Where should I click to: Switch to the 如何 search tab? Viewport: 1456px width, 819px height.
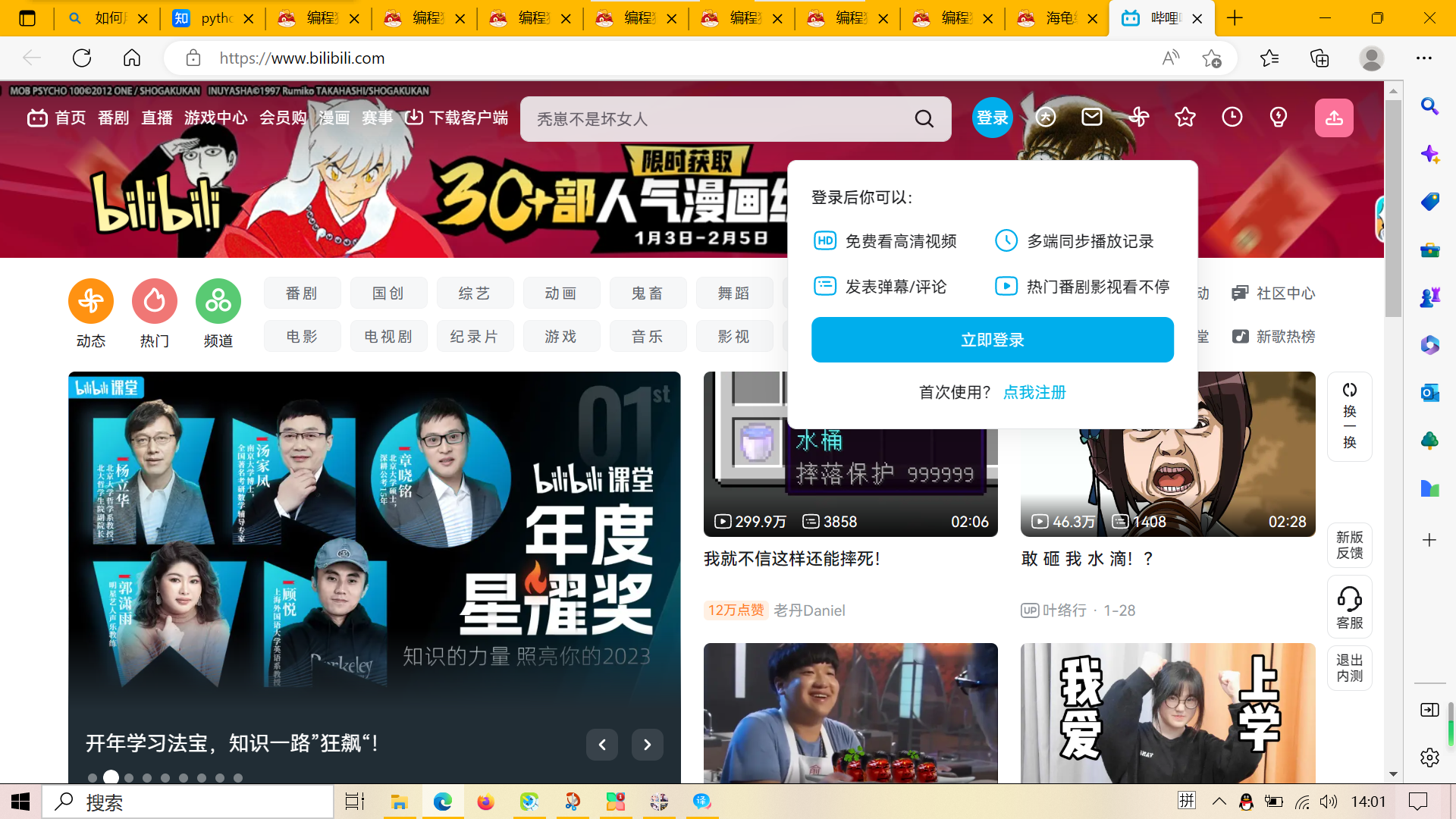click(x=107, y=18)
